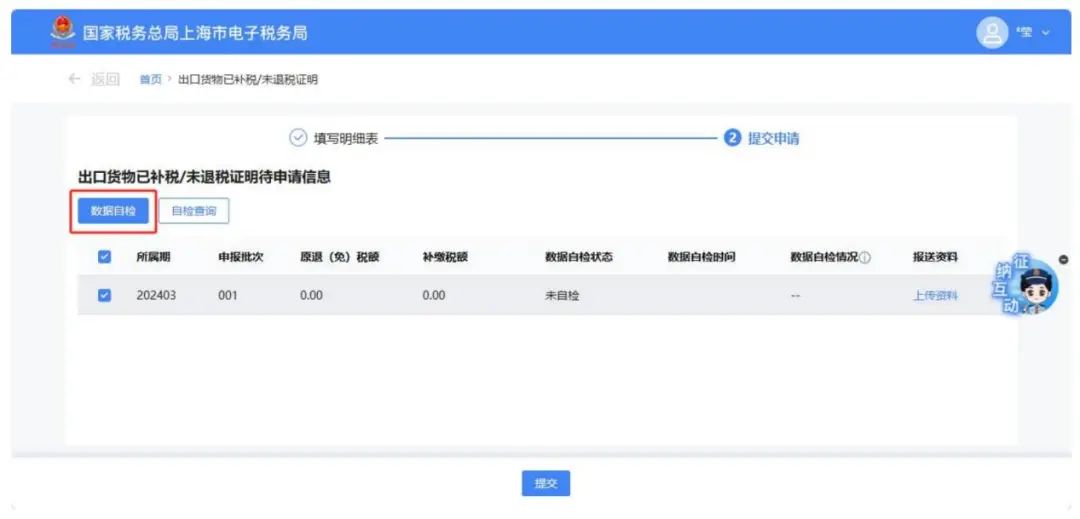Dismiss the floating assistant via small dot icon
This screenshot has height=519, width=1080.
[1063, 260]
